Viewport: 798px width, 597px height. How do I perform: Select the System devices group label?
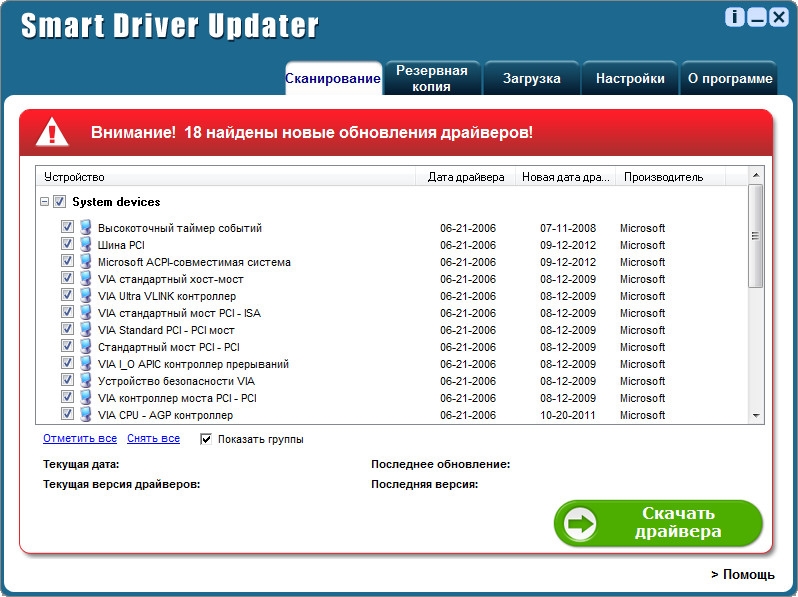116,202
